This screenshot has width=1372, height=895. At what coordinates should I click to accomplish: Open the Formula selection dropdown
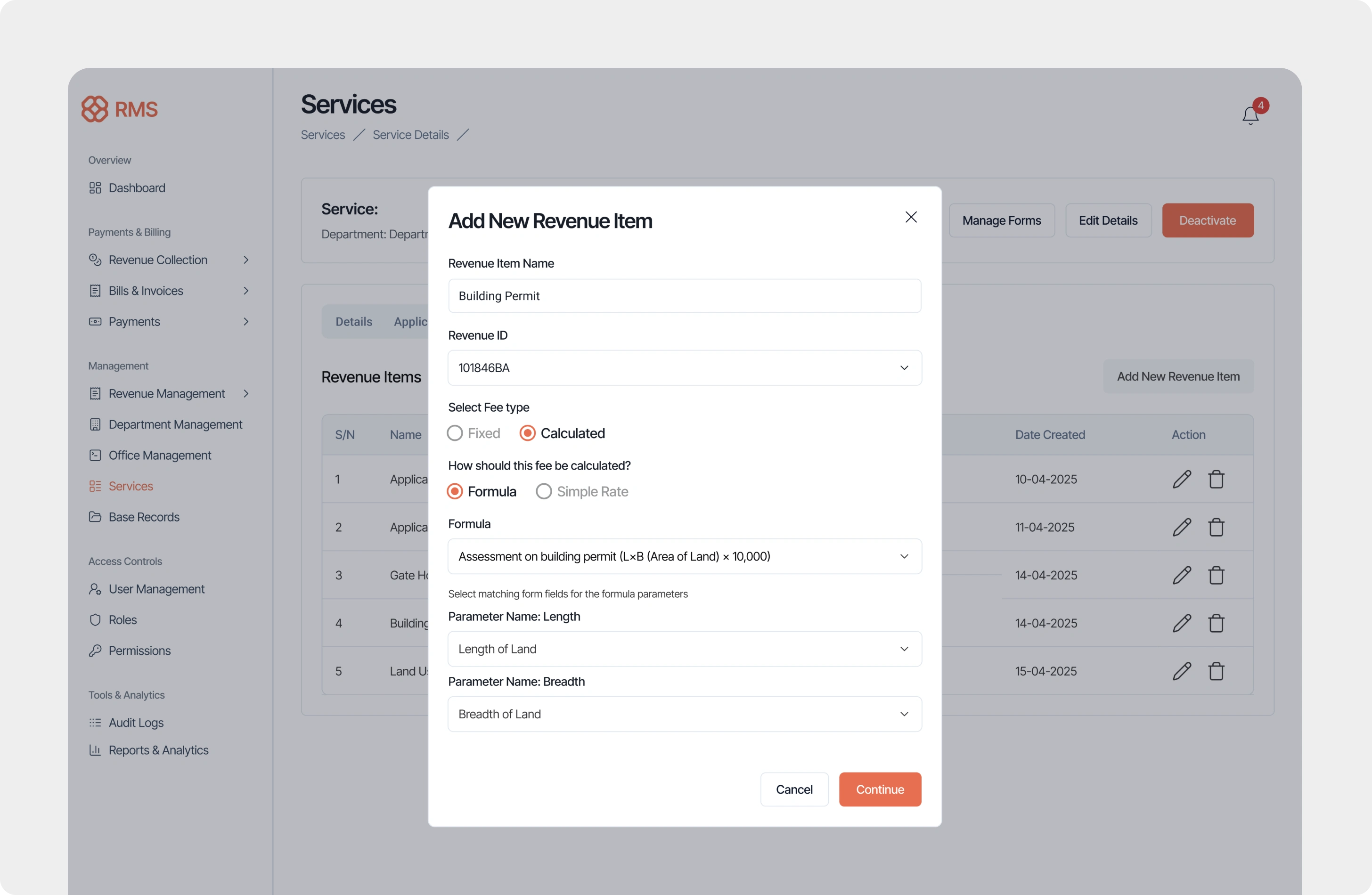(x=684, y=556)
